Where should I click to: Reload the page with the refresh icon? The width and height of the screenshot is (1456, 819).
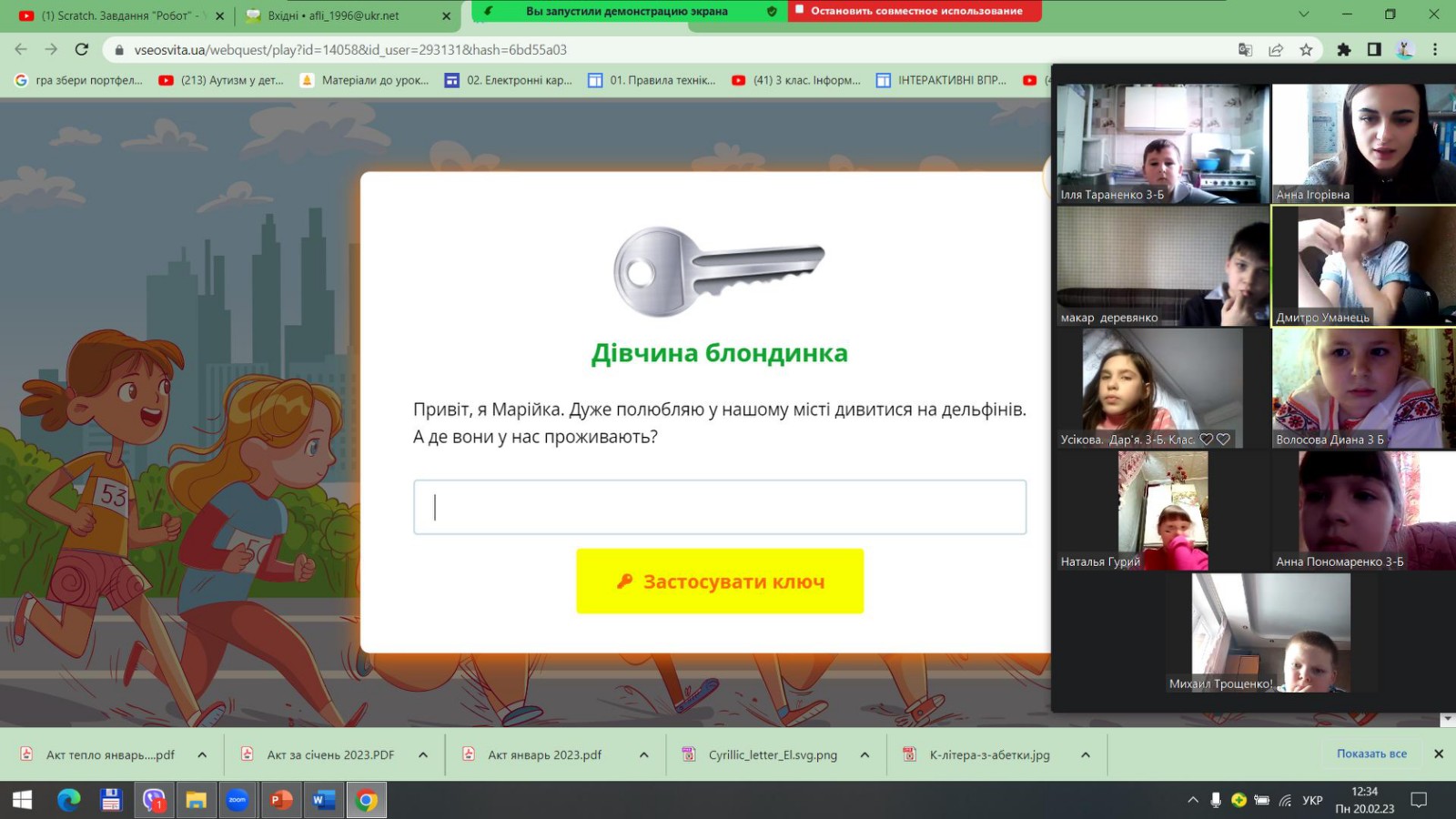click(82, 49)
